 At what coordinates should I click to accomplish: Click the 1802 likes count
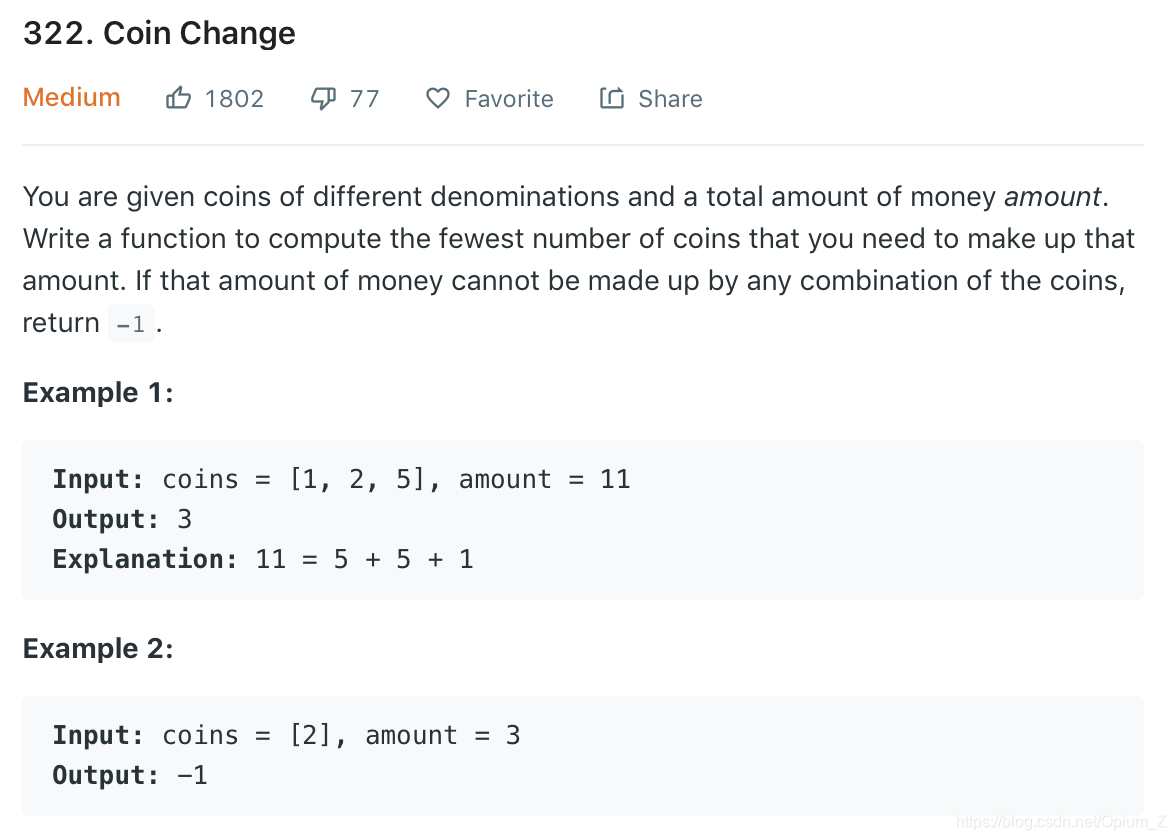[x=234, y=99]
